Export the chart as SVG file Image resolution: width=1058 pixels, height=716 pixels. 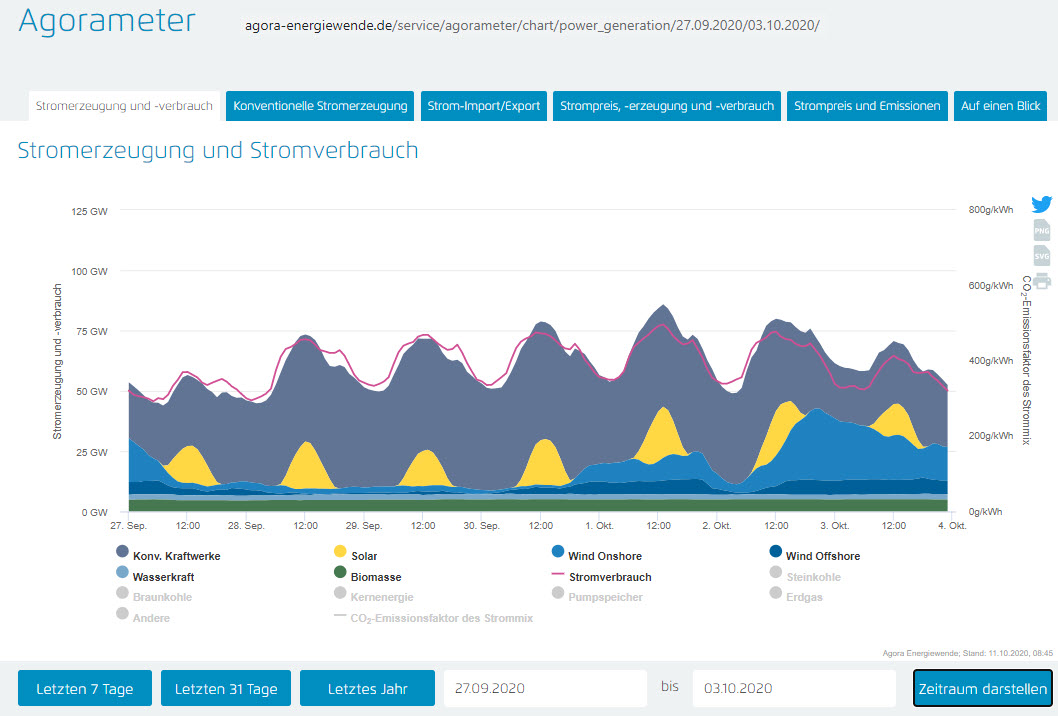tap(1042, 256)
